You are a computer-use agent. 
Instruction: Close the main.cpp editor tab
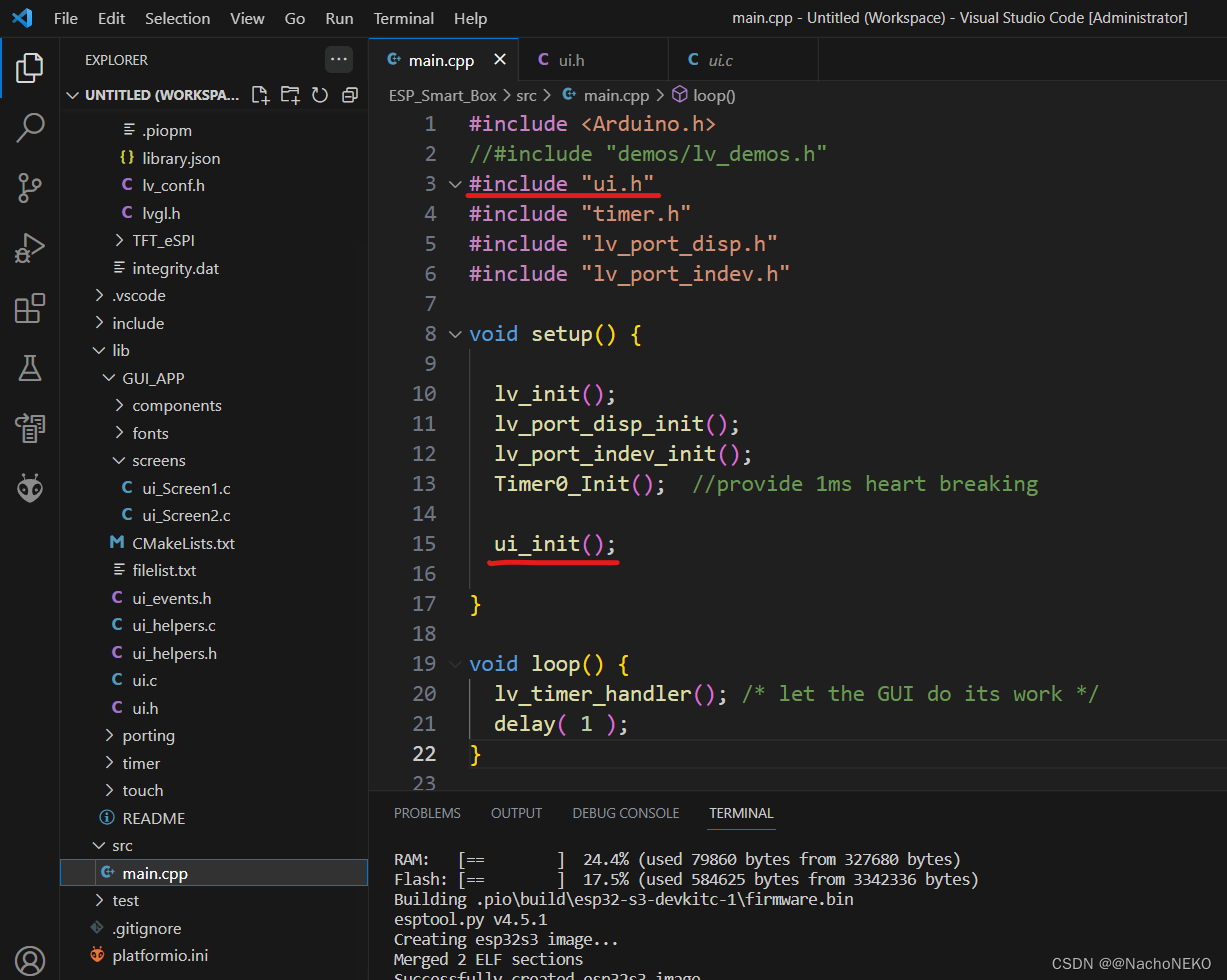[499, 60]
